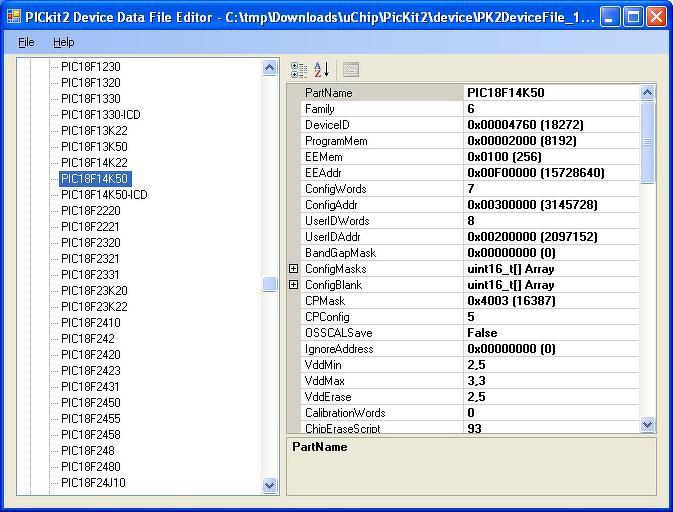The image size is (673, 512).
Task: Switch property grid to Categorized view
Action: tap(299, 70)
